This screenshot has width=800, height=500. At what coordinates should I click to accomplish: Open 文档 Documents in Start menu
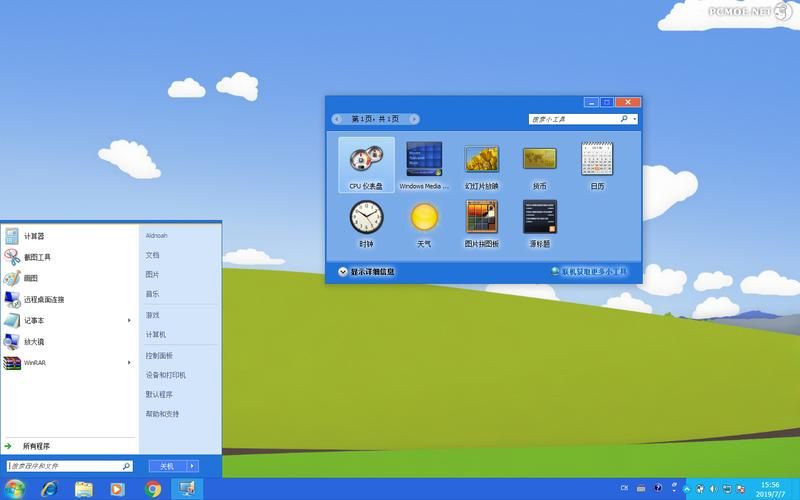click(152, 255)
